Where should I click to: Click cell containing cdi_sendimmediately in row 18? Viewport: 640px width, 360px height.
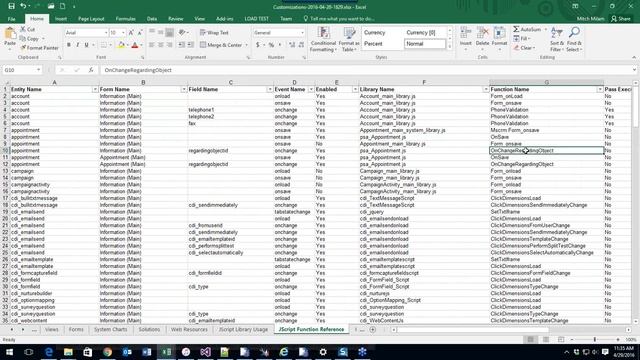230,205
